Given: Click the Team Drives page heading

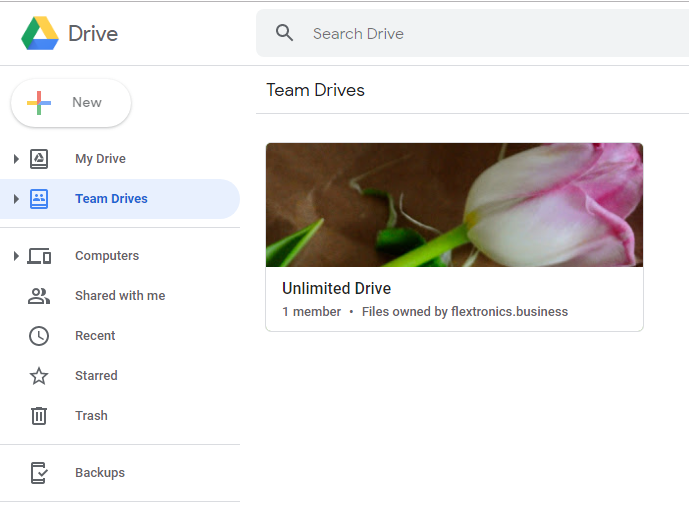Looking at the screenshot, I should [315, 90].
